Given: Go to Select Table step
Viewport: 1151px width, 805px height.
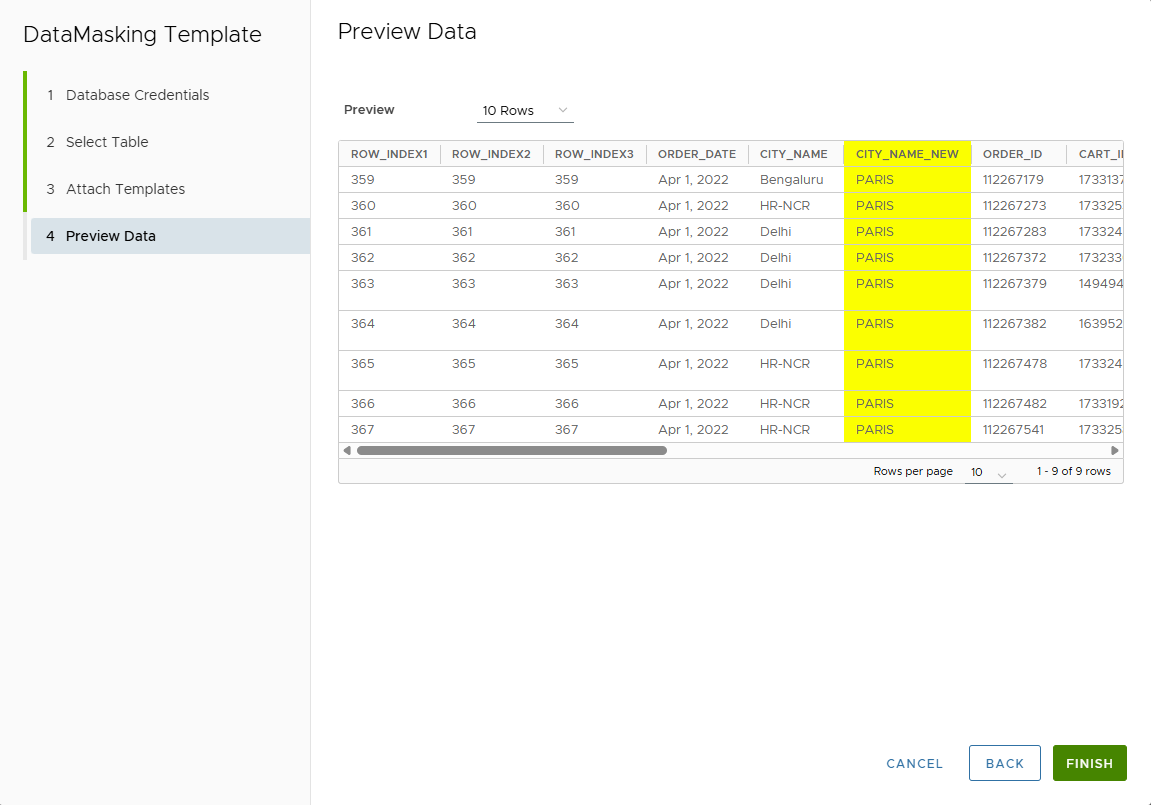Looking at the screenshot, I should (107, 142).
